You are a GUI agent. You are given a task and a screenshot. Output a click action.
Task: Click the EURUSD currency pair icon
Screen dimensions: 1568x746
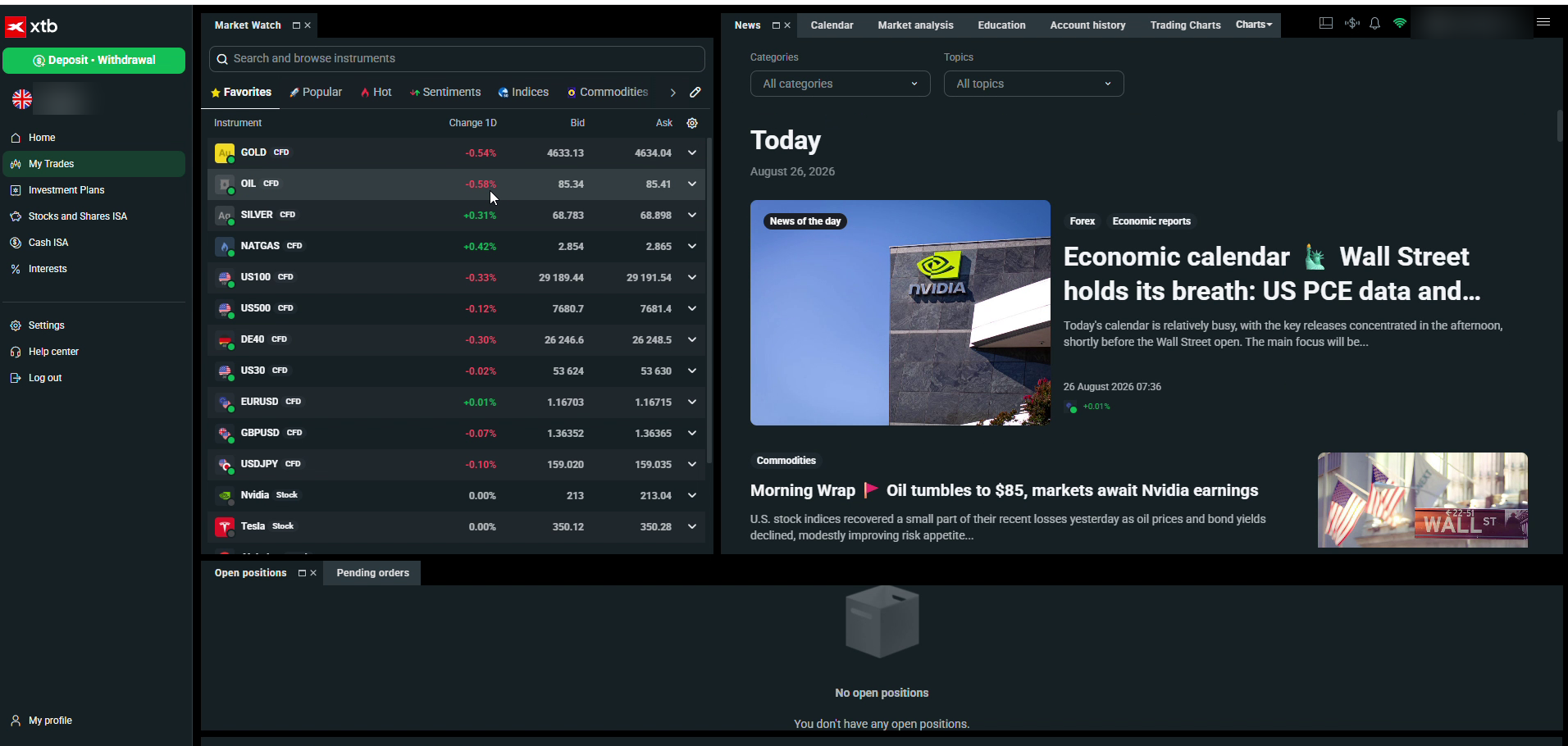point(225,403)
